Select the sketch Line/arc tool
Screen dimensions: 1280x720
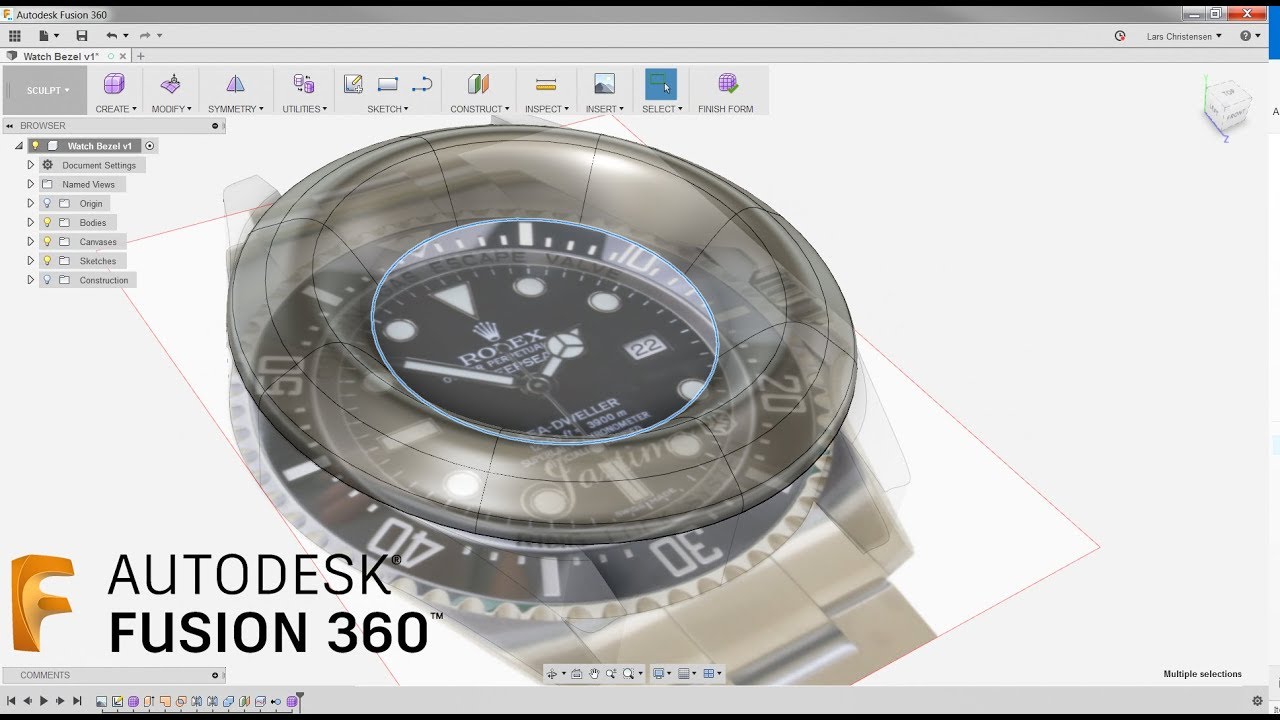(x=422, y=84)
